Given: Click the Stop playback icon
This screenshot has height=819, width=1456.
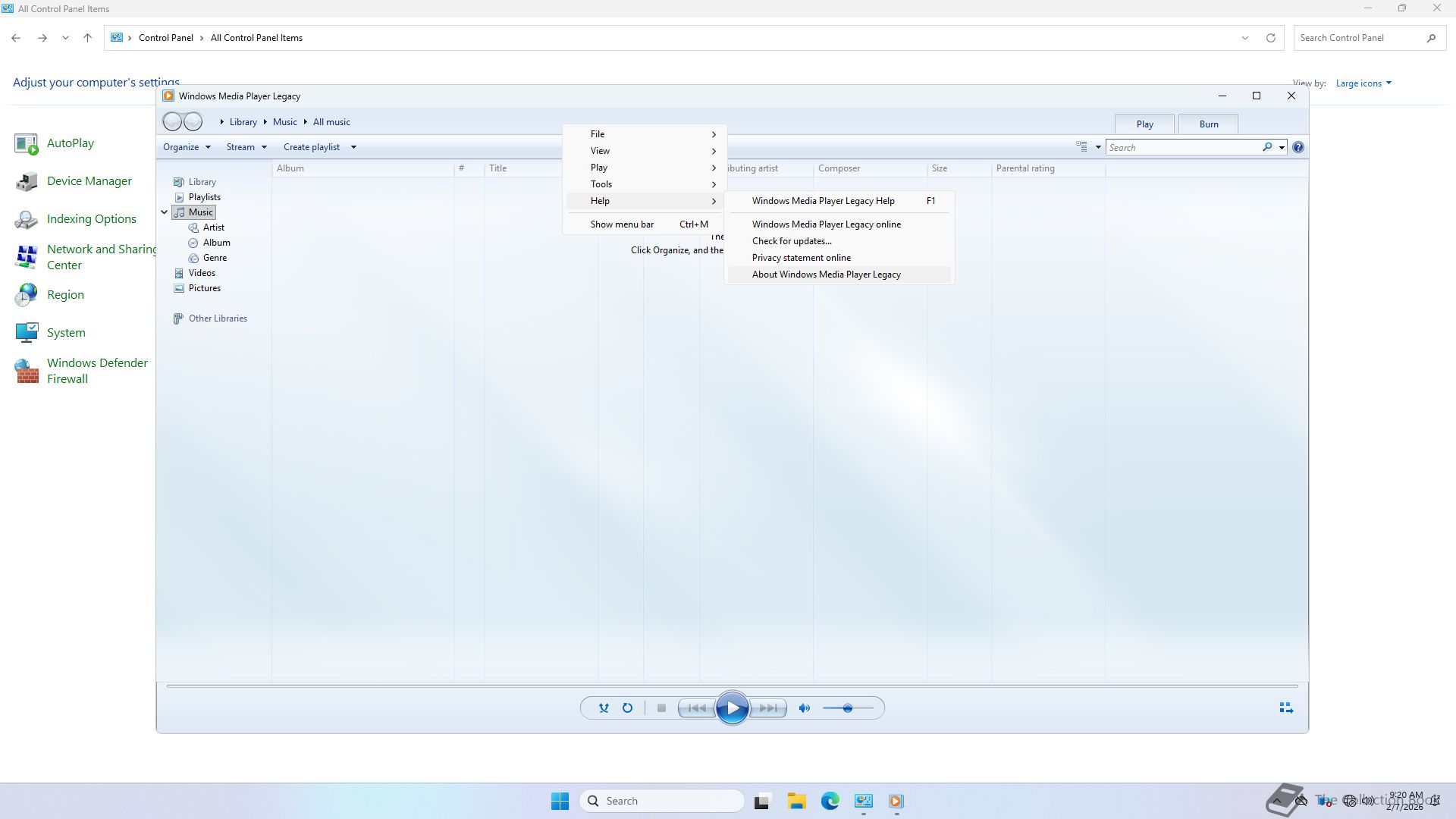Looking at the screenshot, I should click(x=661, y=708).
